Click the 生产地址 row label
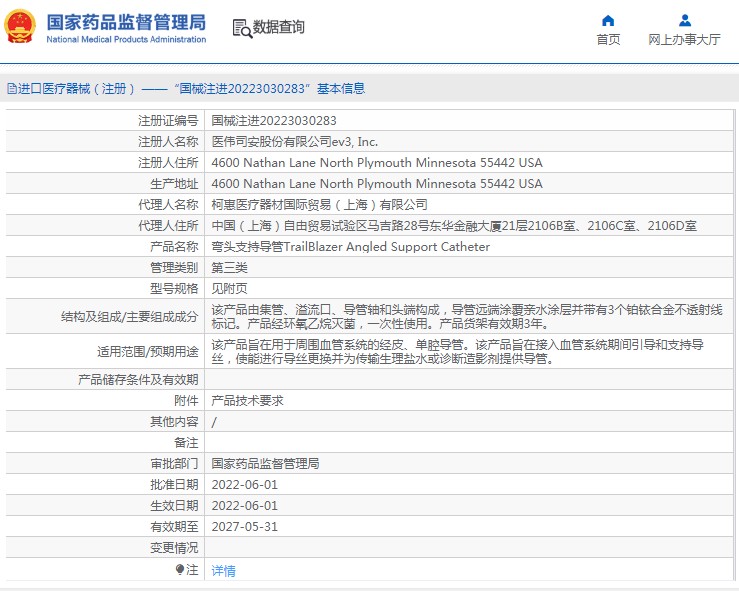The width and height of the screenshot is (739, 591). [x=174, y=184]
